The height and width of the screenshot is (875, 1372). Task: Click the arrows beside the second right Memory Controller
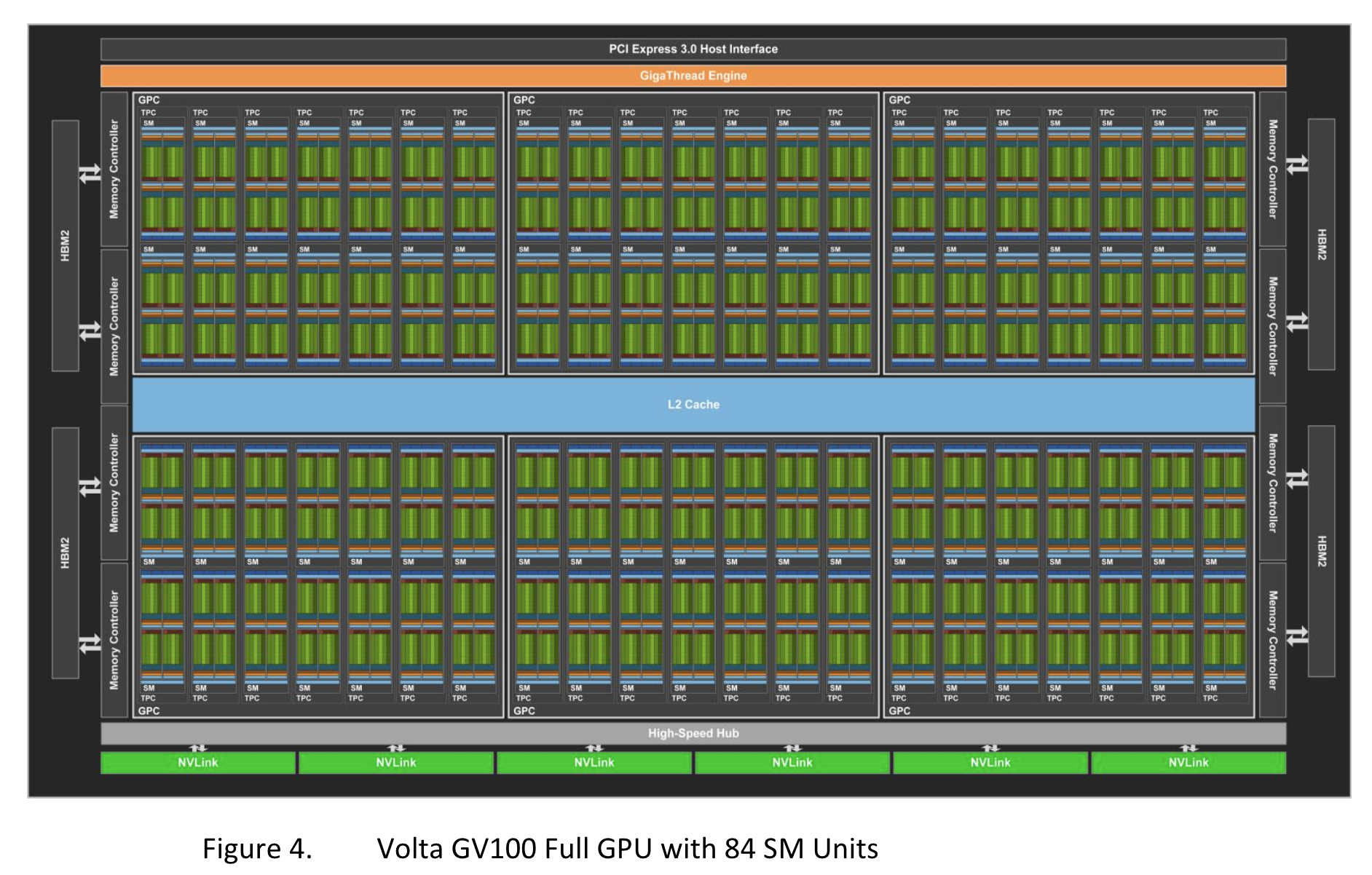[1297, 322]
